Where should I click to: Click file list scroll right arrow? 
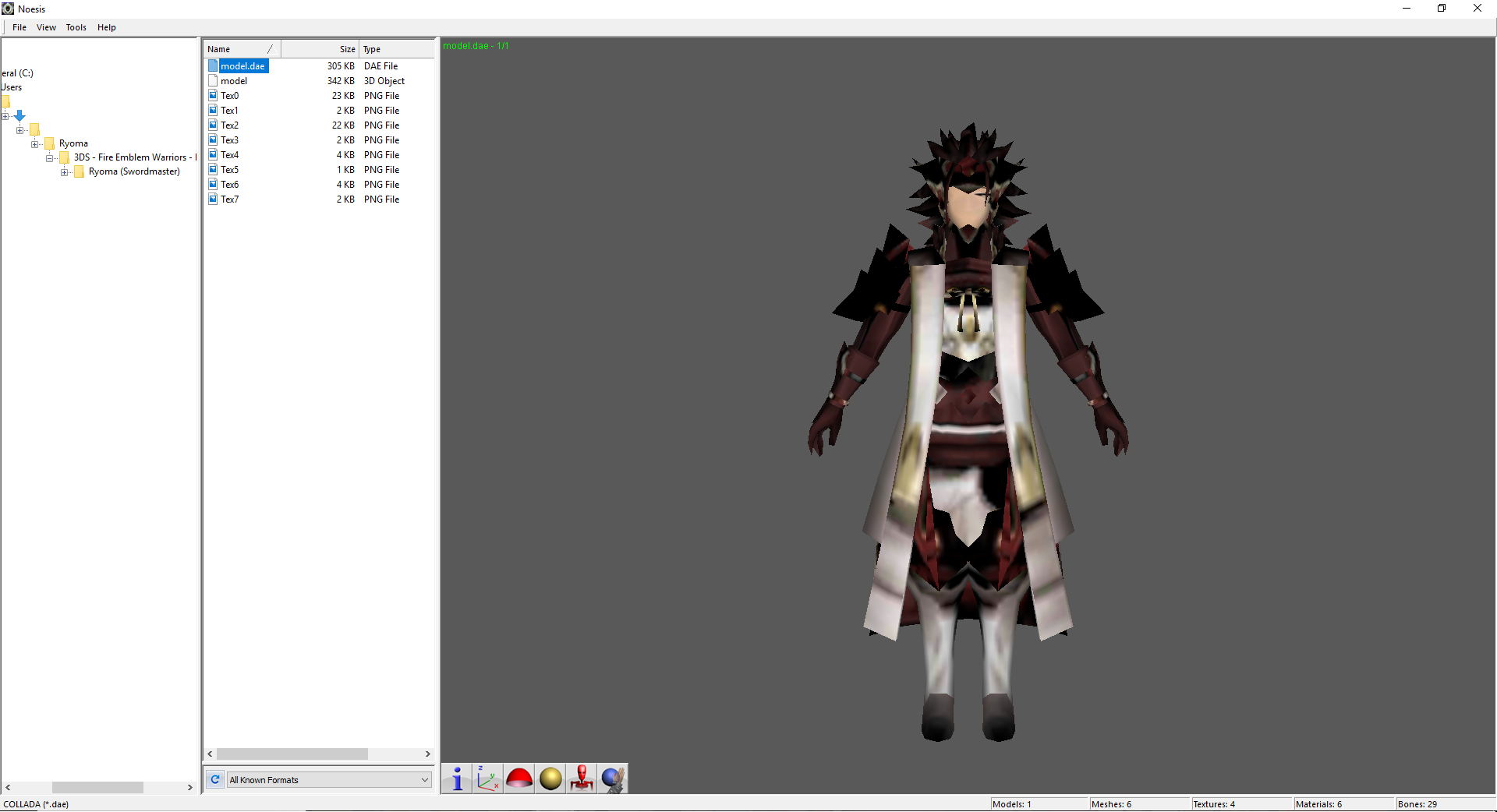tap(427, 754)
